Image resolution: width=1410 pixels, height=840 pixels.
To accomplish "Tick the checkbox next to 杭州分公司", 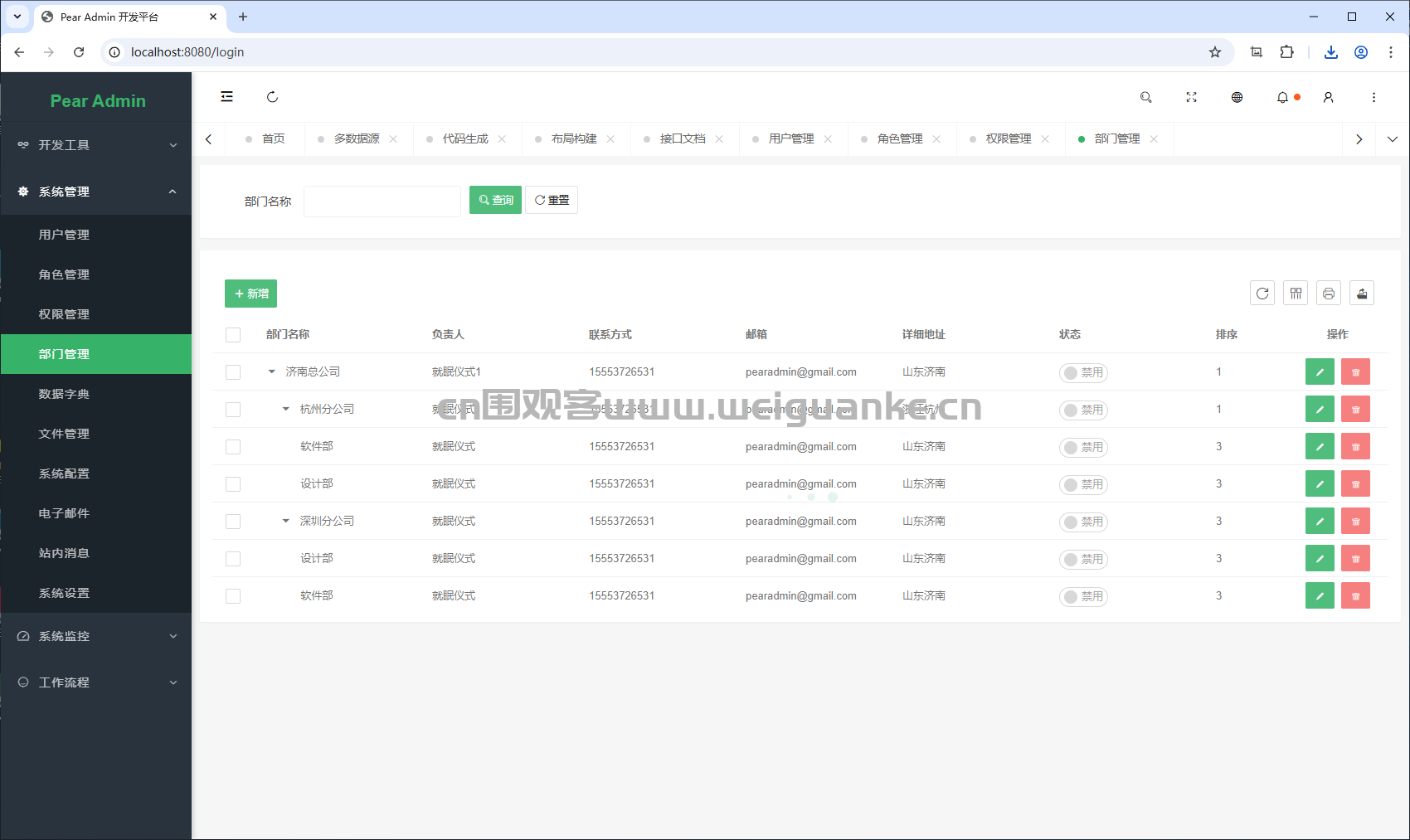I will (233, 409).
